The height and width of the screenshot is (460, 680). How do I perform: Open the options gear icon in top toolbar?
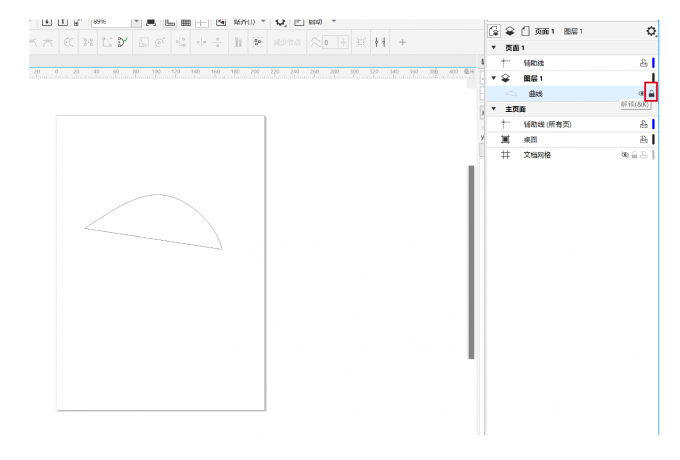(280, 20)
